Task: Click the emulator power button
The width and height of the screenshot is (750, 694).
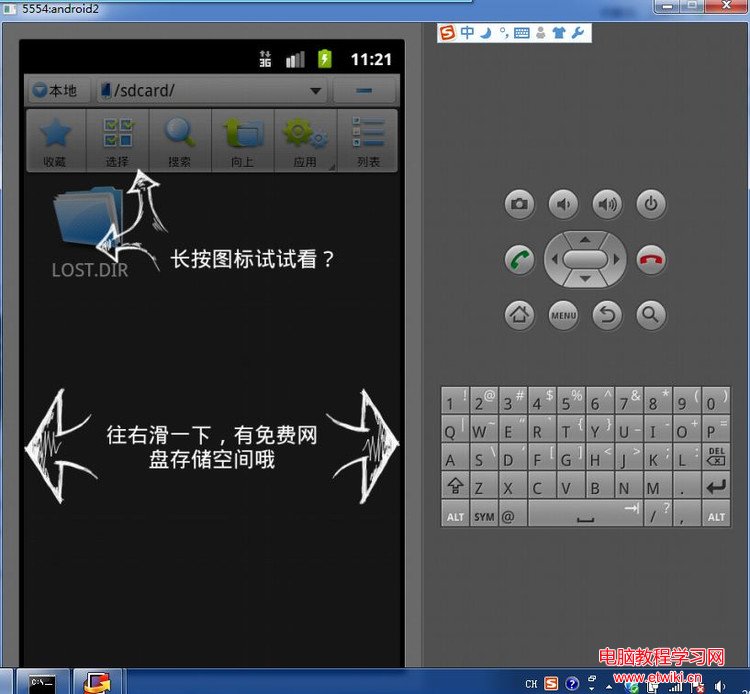Action: coord(651,204)
